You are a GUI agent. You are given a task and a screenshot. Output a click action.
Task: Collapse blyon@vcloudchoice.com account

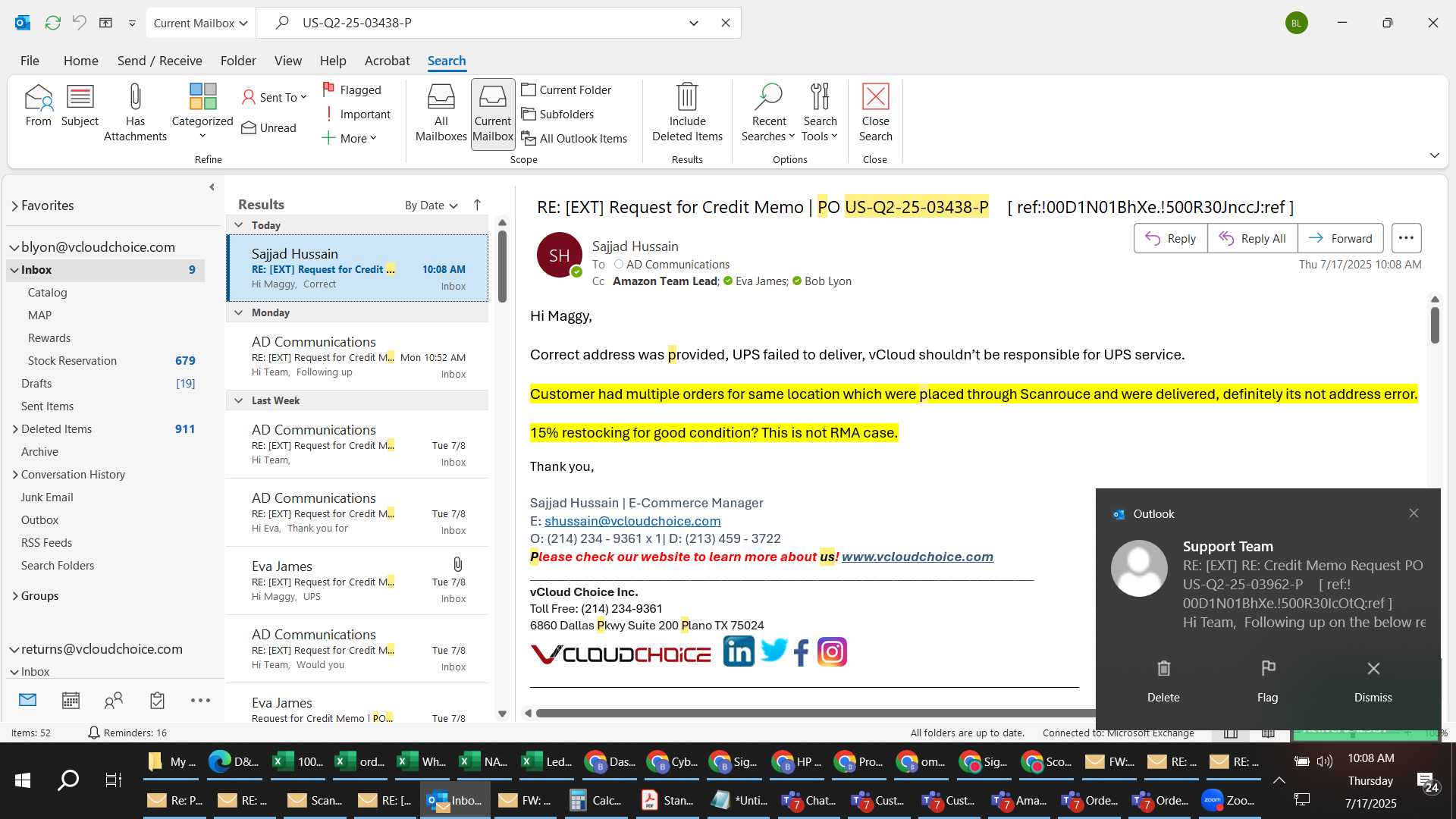click(x=14, y=247)
